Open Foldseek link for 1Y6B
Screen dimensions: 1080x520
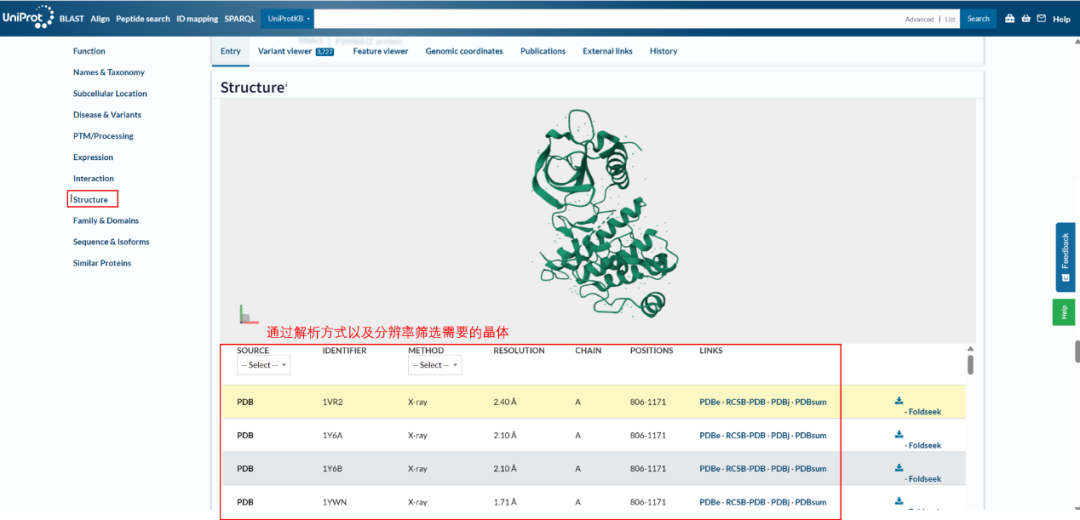[924, 479]
